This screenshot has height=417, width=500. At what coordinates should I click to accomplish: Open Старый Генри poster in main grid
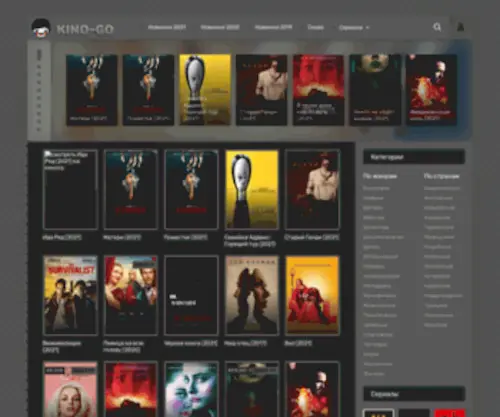[312, 190]
